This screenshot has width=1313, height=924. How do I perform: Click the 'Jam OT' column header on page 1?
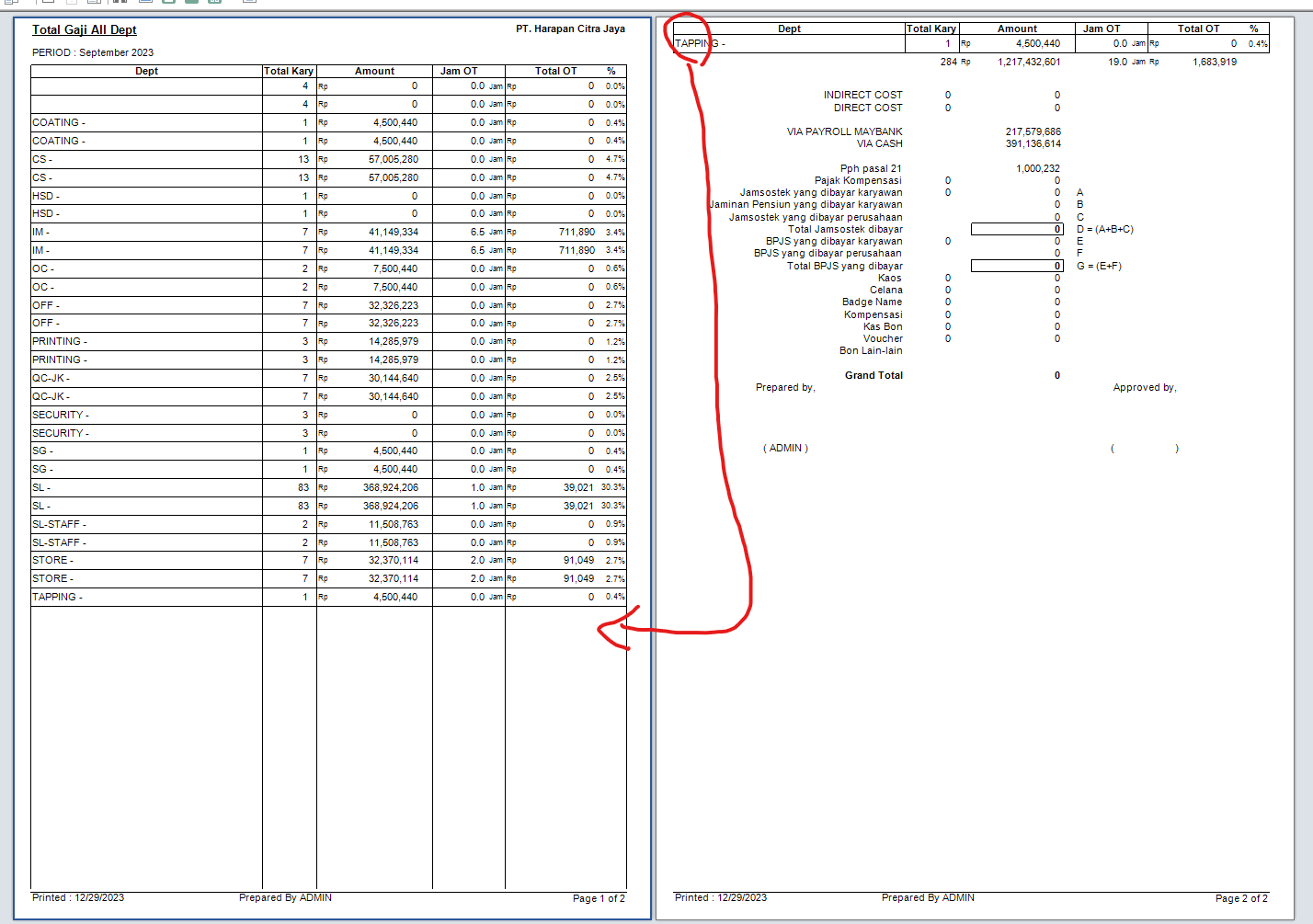coord(459,71)
